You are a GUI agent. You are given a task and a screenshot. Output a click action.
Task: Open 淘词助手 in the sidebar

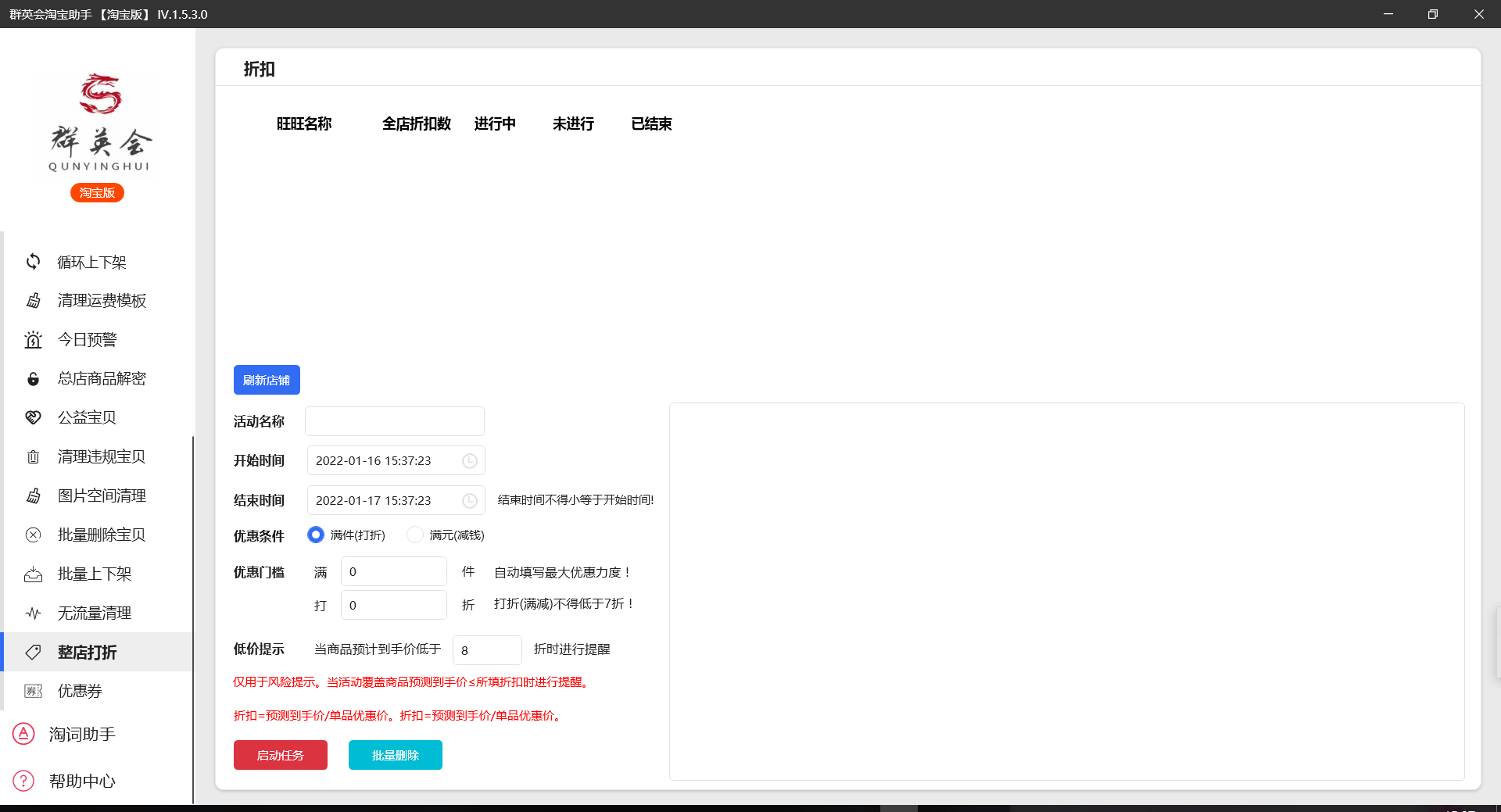click(82, 735)
